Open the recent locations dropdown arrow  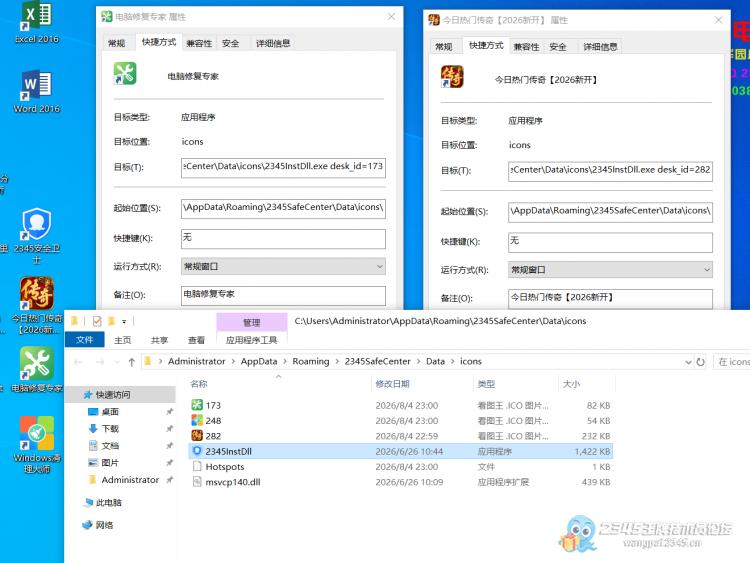(117, 362)
